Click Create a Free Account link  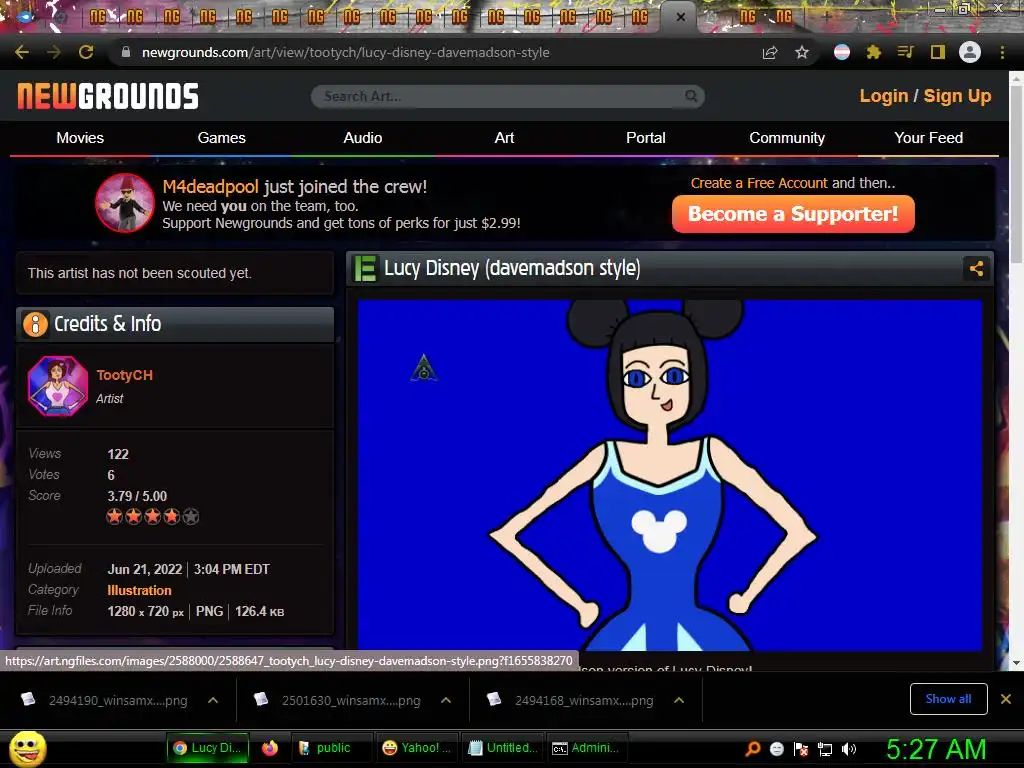click(759, 183)
